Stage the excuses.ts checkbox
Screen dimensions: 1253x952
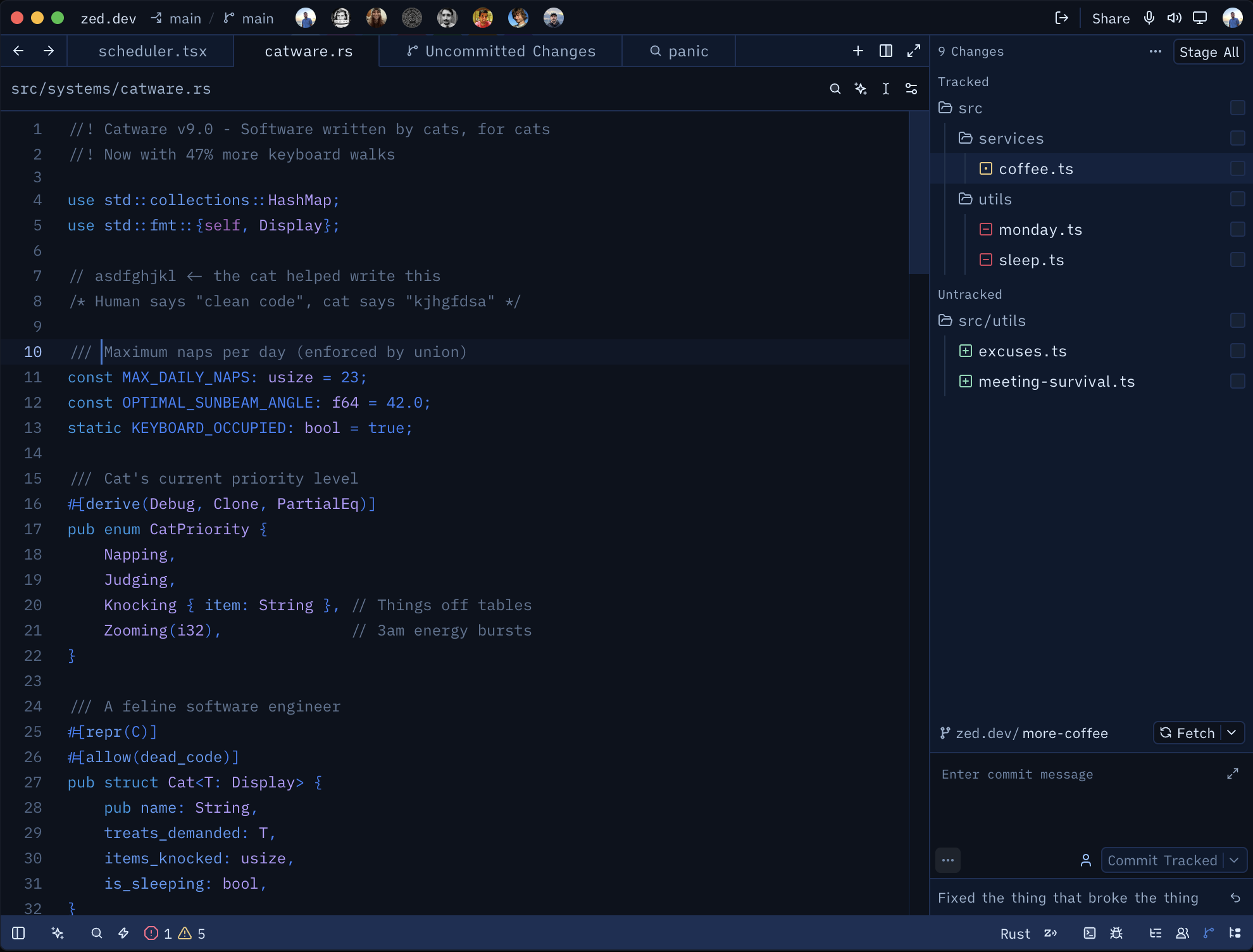[x=1238, y=351]
